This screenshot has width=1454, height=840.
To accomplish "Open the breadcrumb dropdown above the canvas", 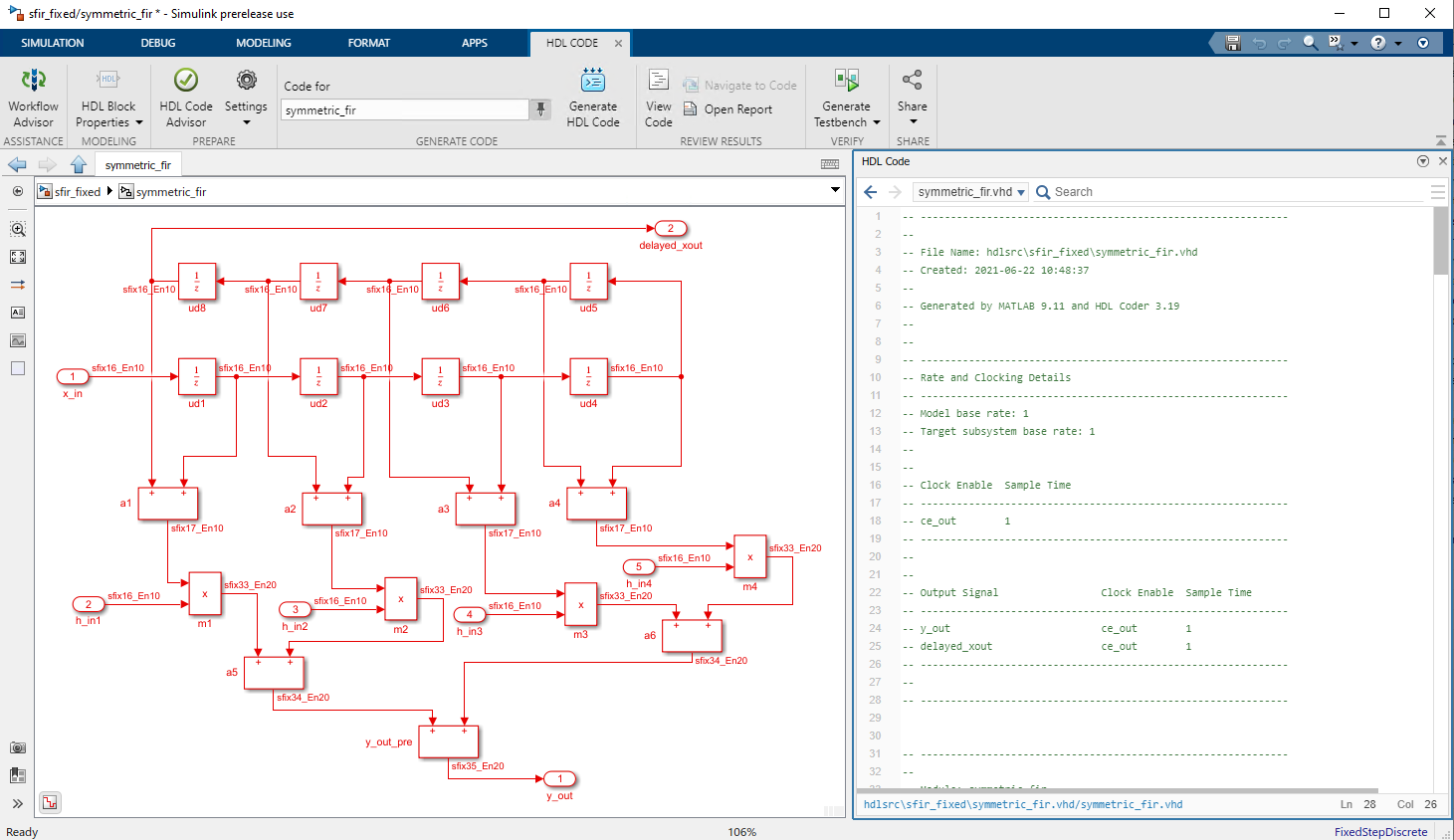I will pyautogui.click(x=835, y=191).
